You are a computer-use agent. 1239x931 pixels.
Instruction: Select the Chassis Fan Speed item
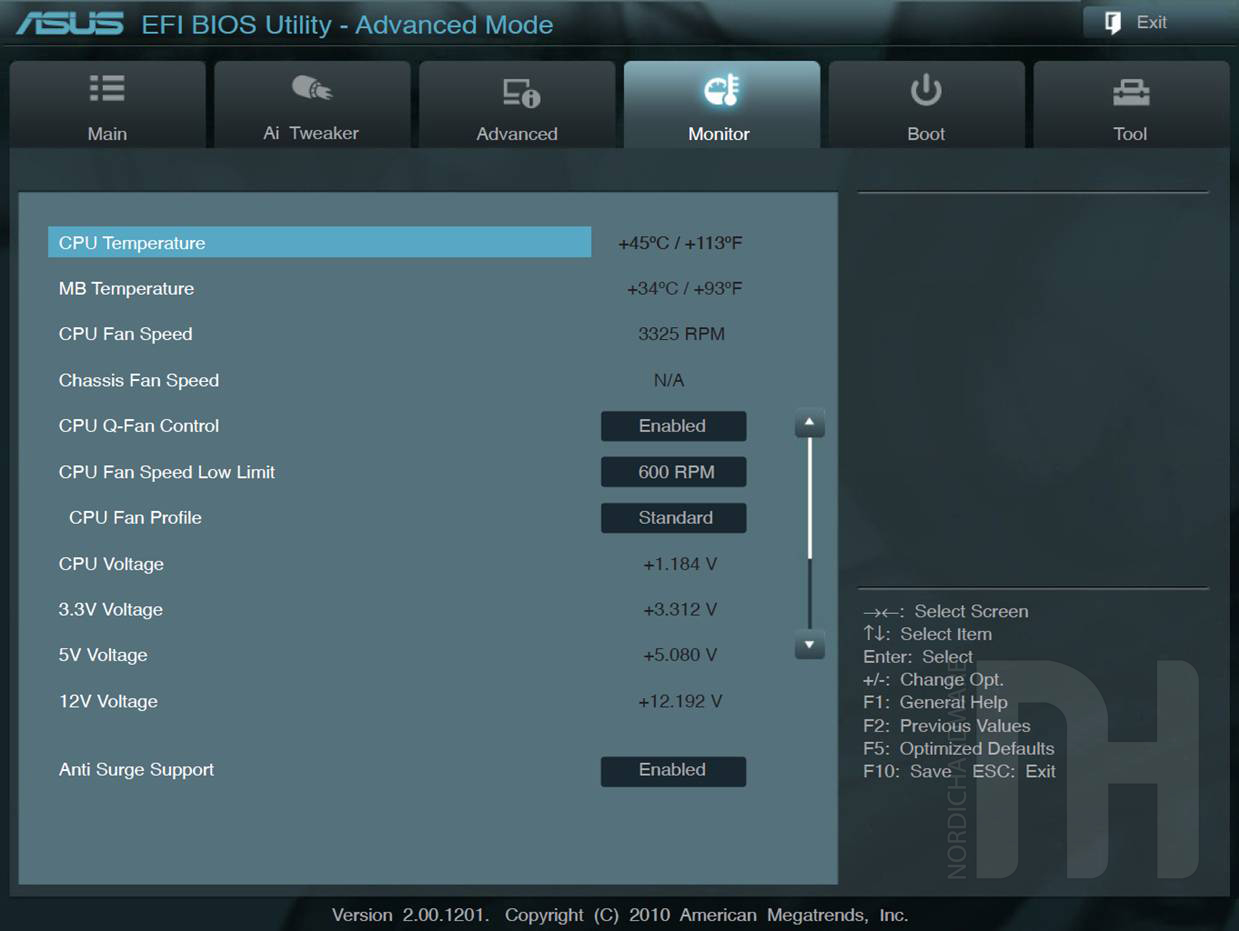[x=139, y=380]
